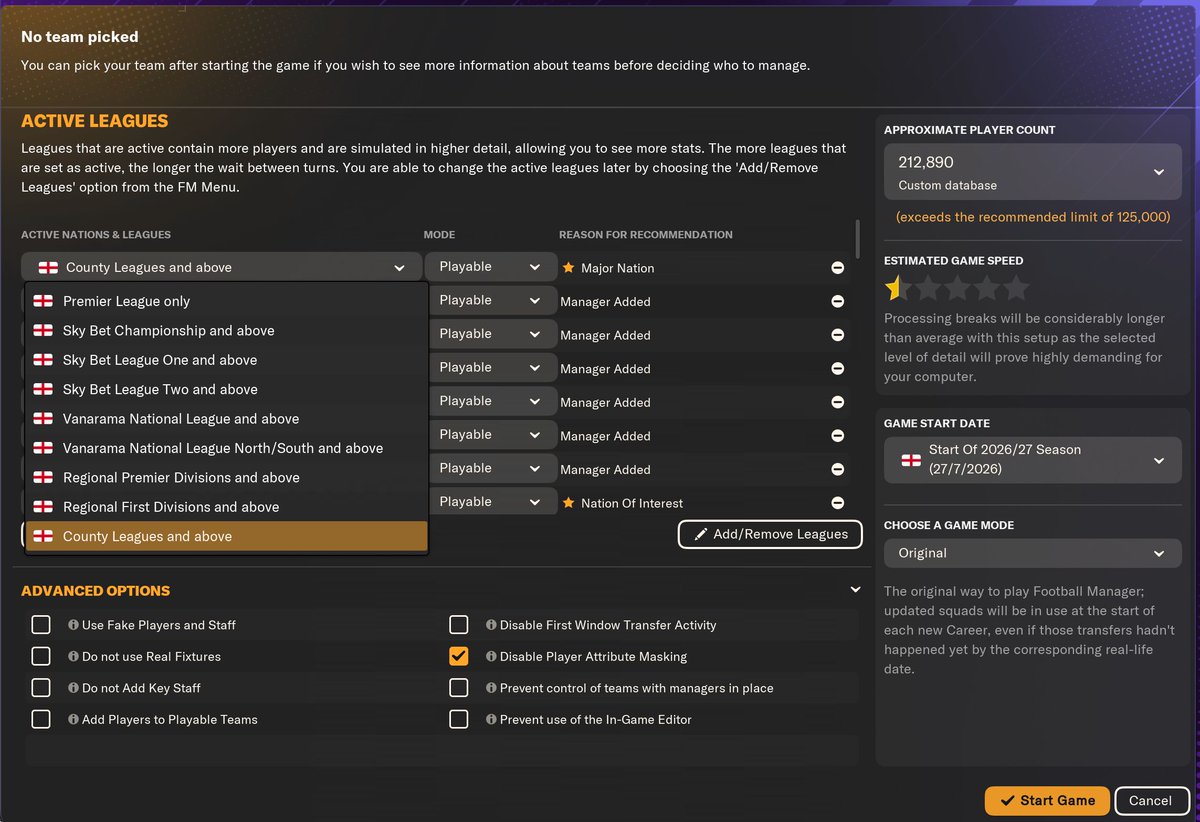Click the active leagues list scrollbar
The image size is (1200, 822).
tap(857, 238)
